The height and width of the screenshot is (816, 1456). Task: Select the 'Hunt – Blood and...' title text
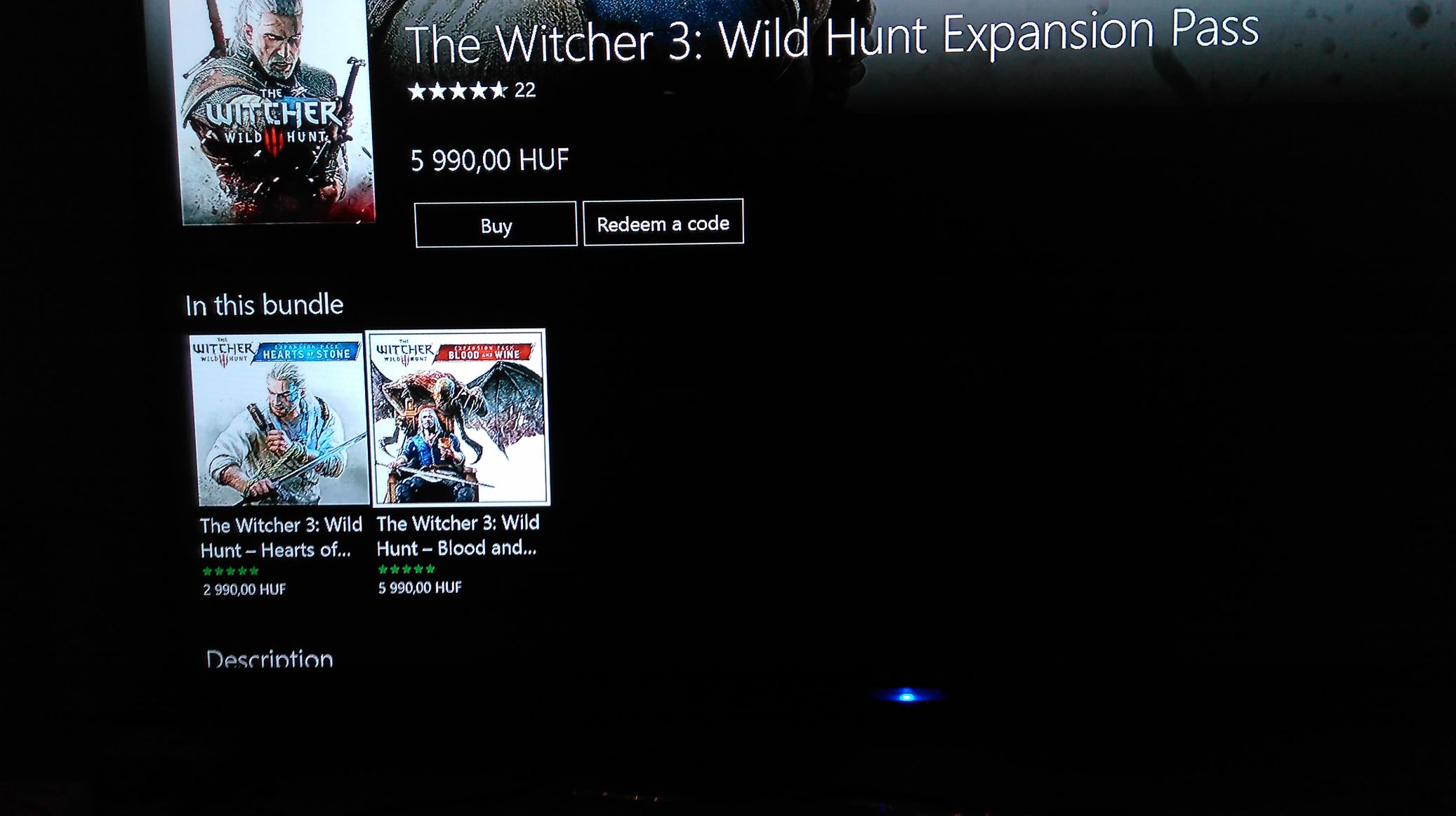click(x=456, y=548)
